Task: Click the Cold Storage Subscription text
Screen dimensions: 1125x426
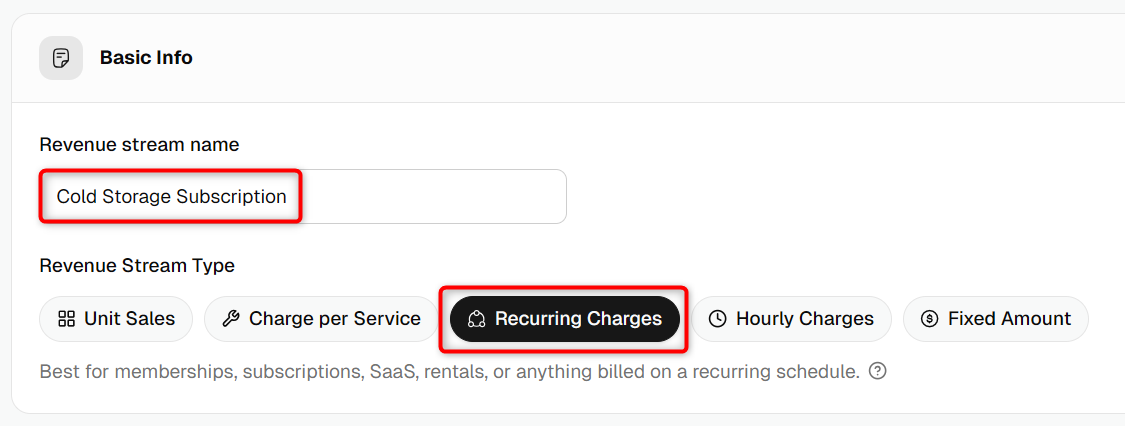Action: click(x=171, y=197)
